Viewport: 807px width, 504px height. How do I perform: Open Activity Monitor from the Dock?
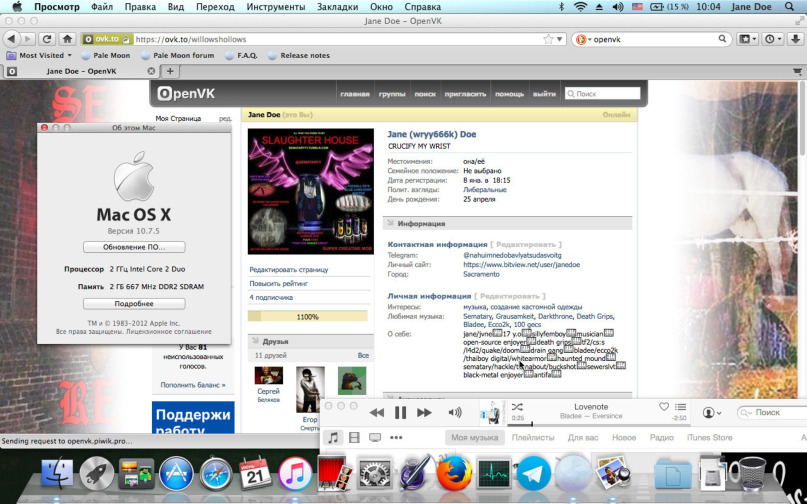494,473
